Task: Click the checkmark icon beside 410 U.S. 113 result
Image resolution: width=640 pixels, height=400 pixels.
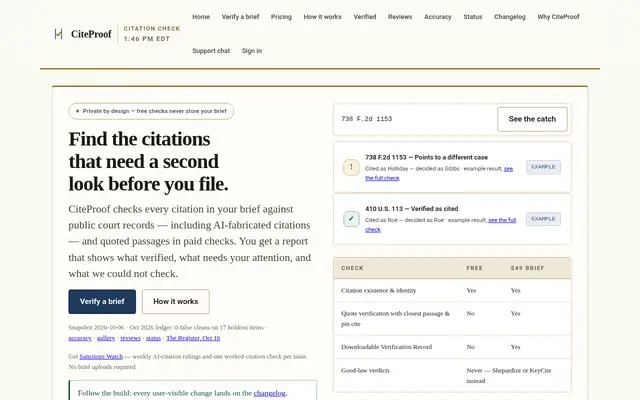Action: coord(351,219)
